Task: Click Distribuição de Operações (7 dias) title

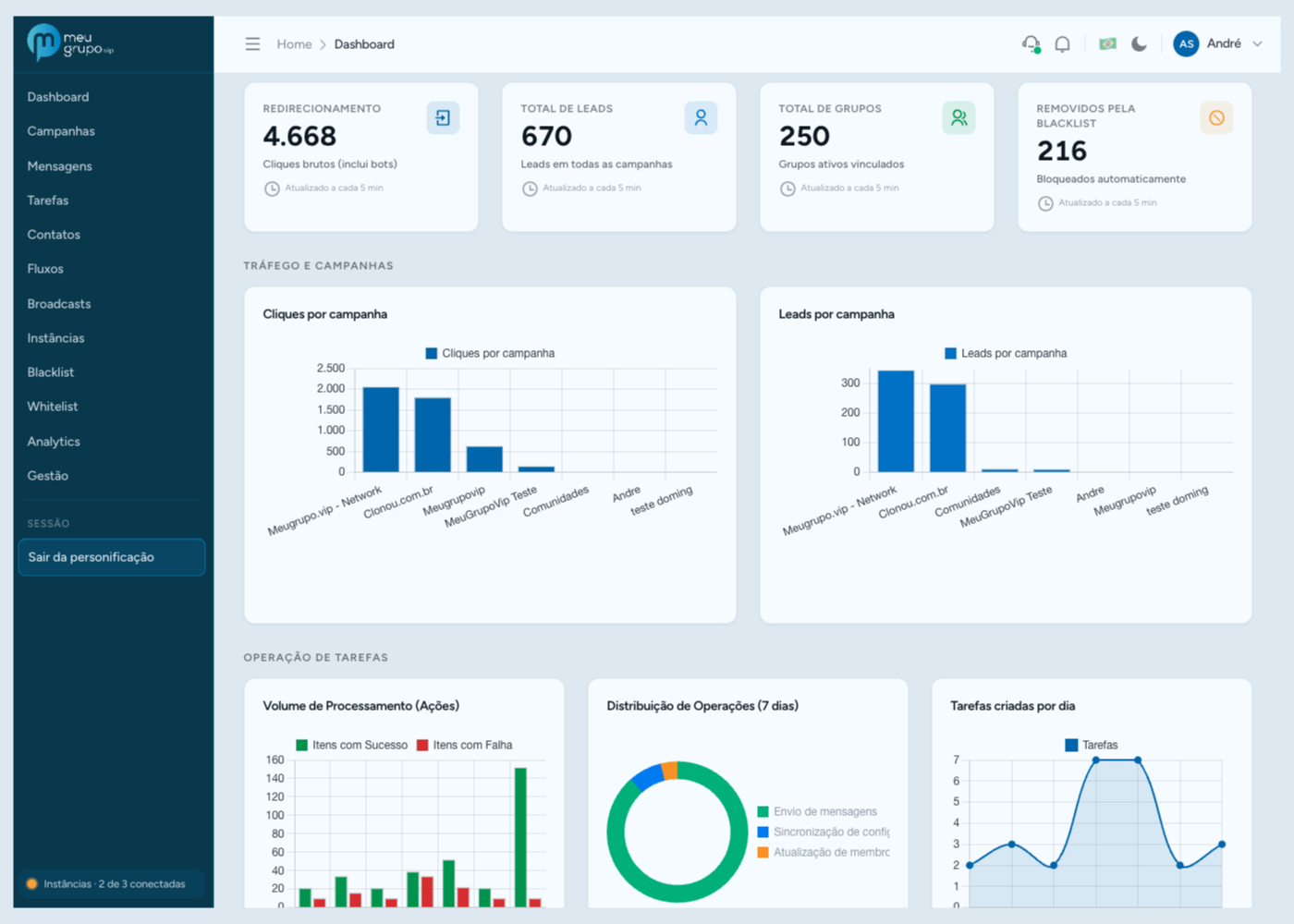Action: (702, 706)
